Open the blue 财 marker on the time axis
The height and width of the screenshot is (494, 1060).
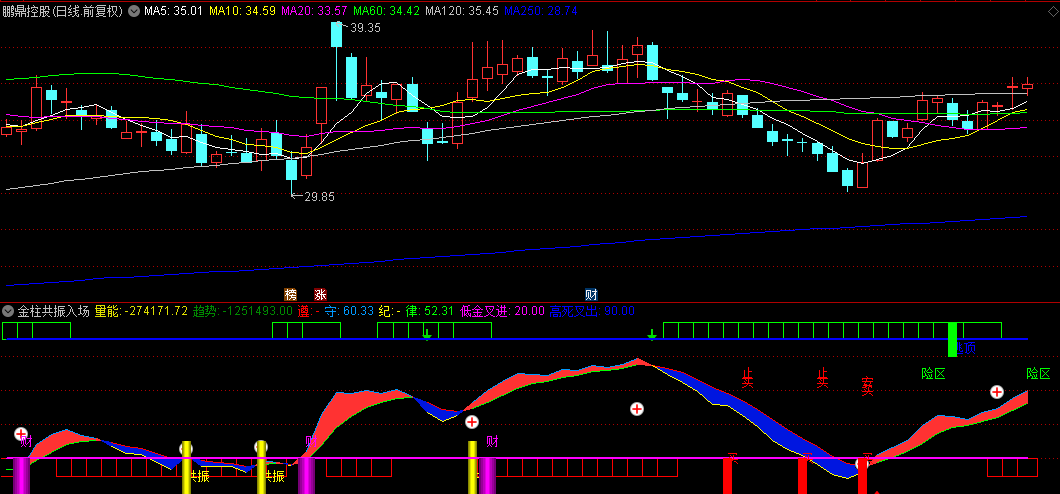pyautogui.click(x=591, y=294)
